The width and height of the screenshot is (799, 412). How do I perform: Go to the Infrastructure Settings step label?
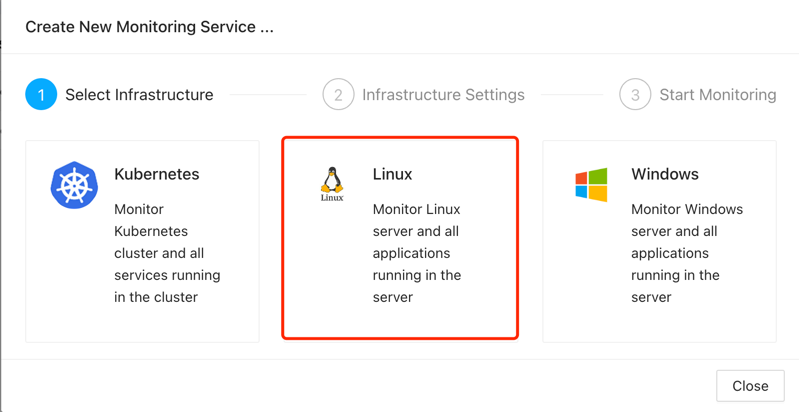(443, 95)
